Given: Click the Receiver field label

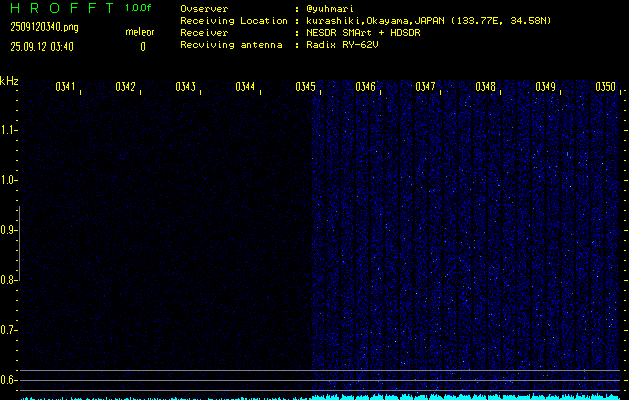Looking at the screenshot, I should (x=204, y=33).
